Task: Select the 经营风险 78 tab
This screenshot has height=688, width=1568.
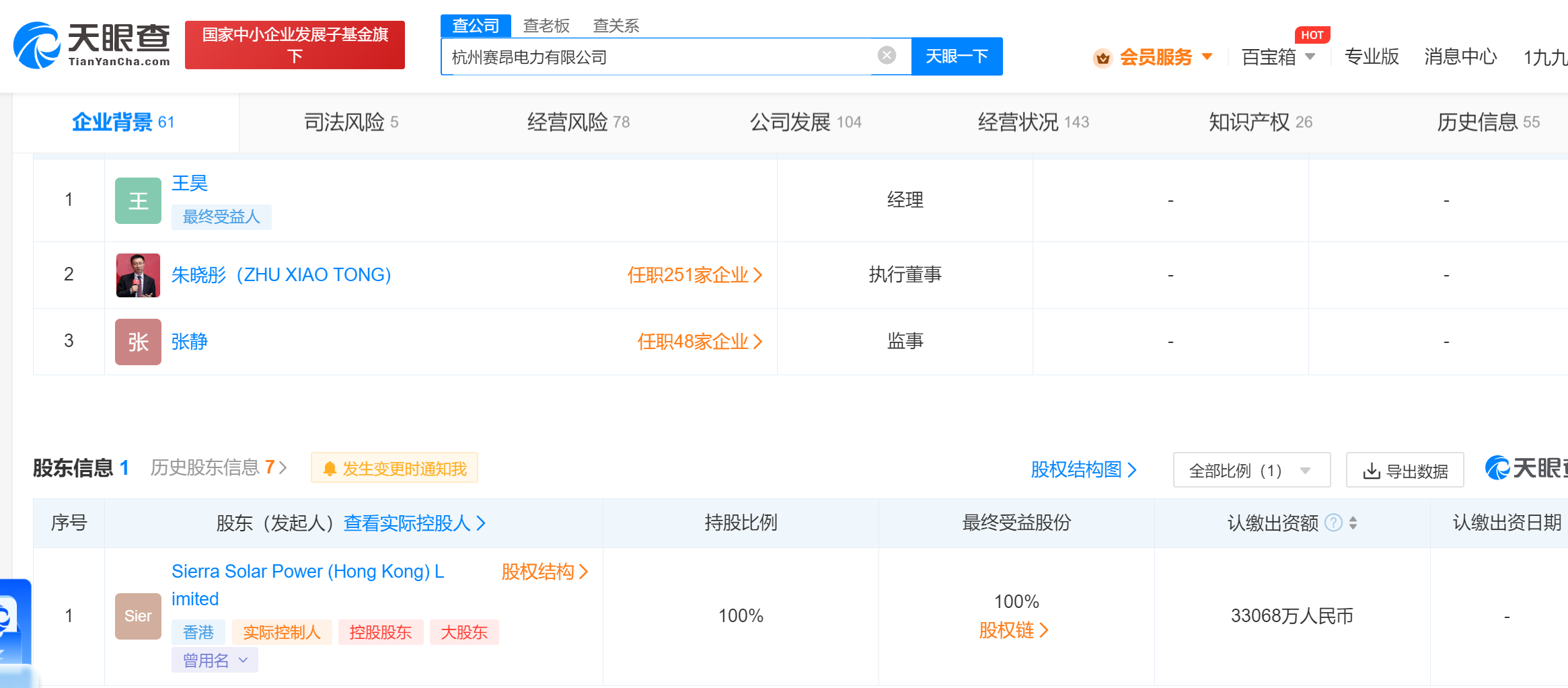Action: [578, 122]
